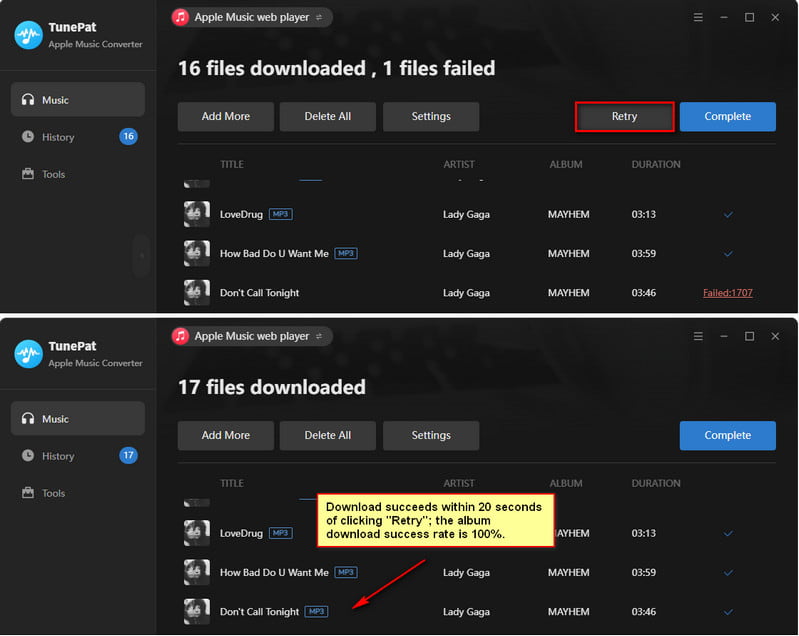Click the Retry button
This screenshot has width=799, height=636.
point(624,117)
